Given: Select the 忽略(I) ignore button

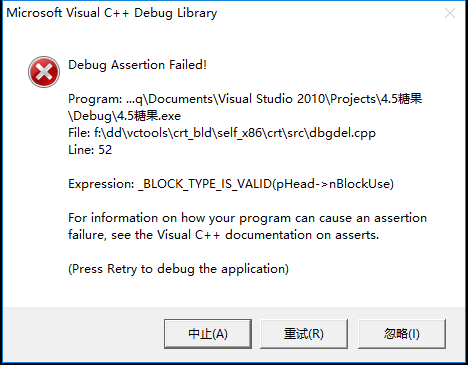Looking at the screenshot, I should pos(402,334).
